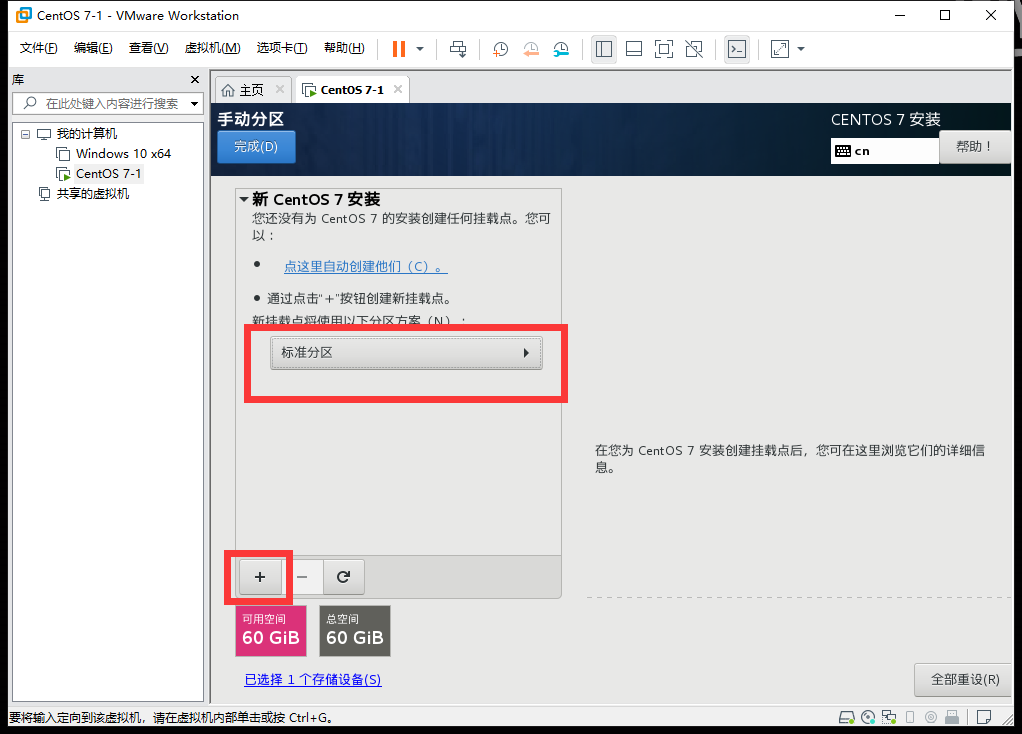
Task: Open the 文件(F) menu
Action: click(38, 48)
